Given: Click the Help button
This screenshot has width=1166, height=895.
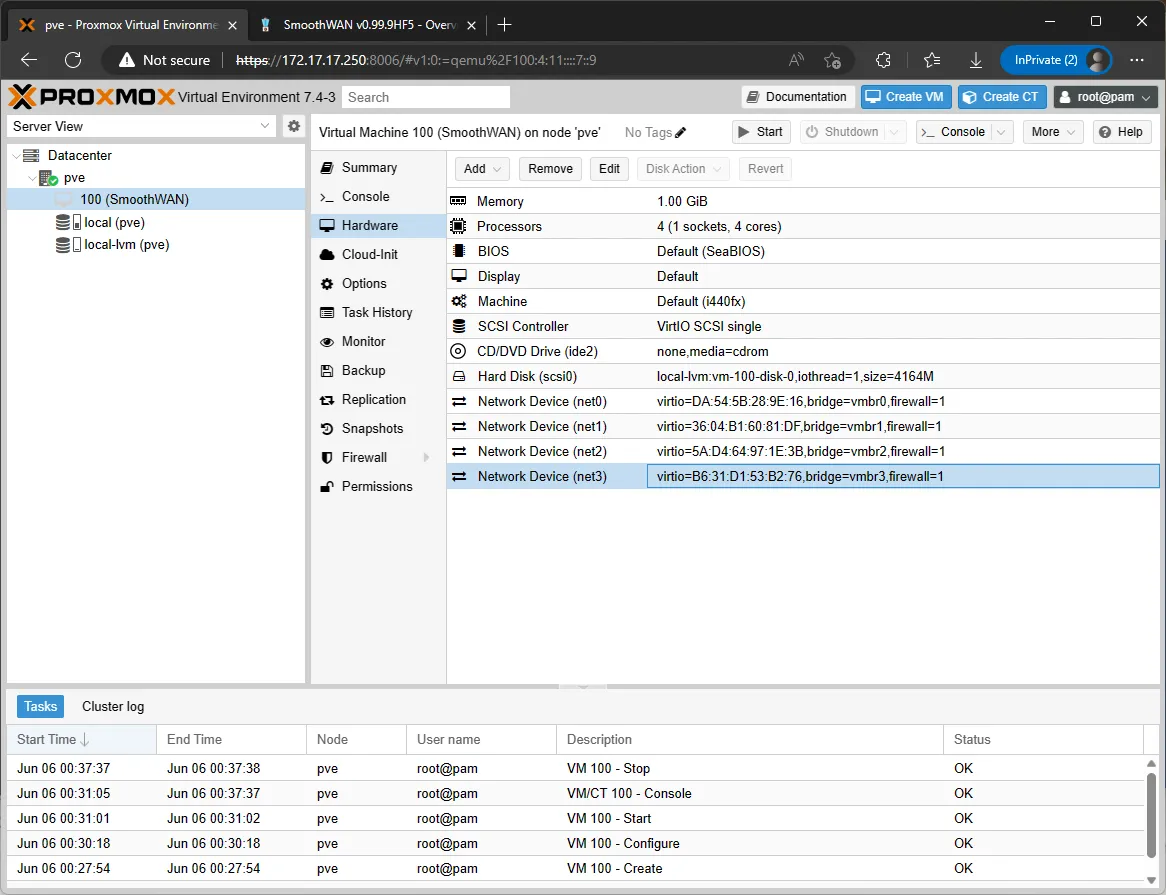Looking at the screenshot, I should pos(1121,132).
